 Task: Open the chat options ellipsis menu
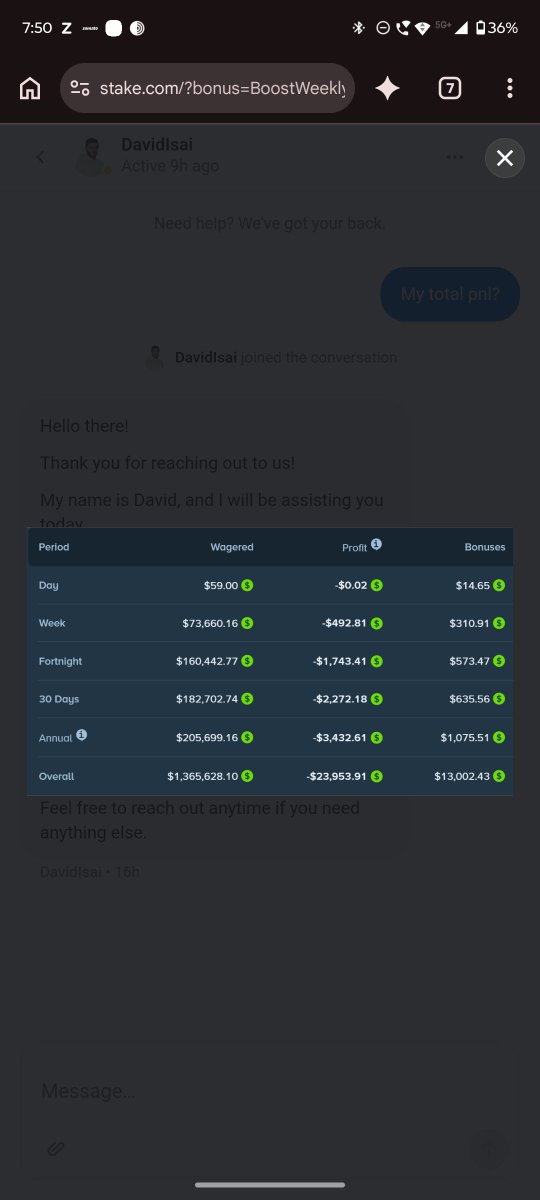(455, 157)
